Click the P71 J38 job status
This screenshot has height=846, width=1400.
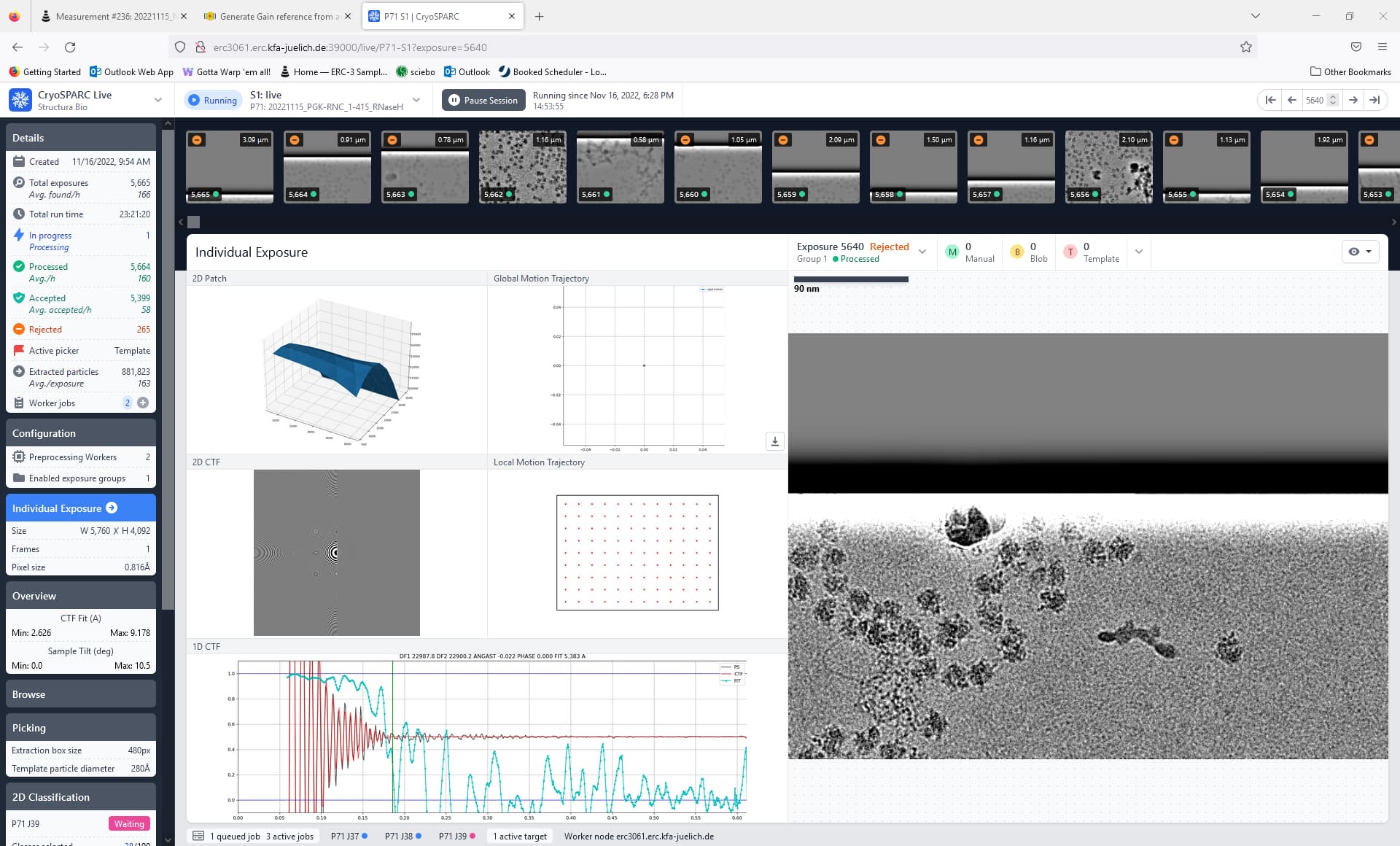pyautogui.click(x=403, y=836)
